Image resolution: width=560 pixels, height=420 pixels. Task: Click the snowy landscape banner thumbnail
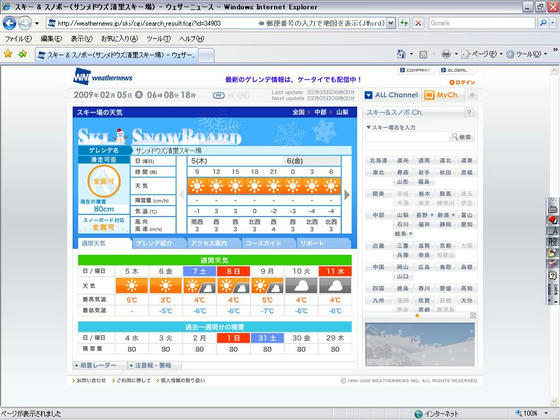click(420, 344)
